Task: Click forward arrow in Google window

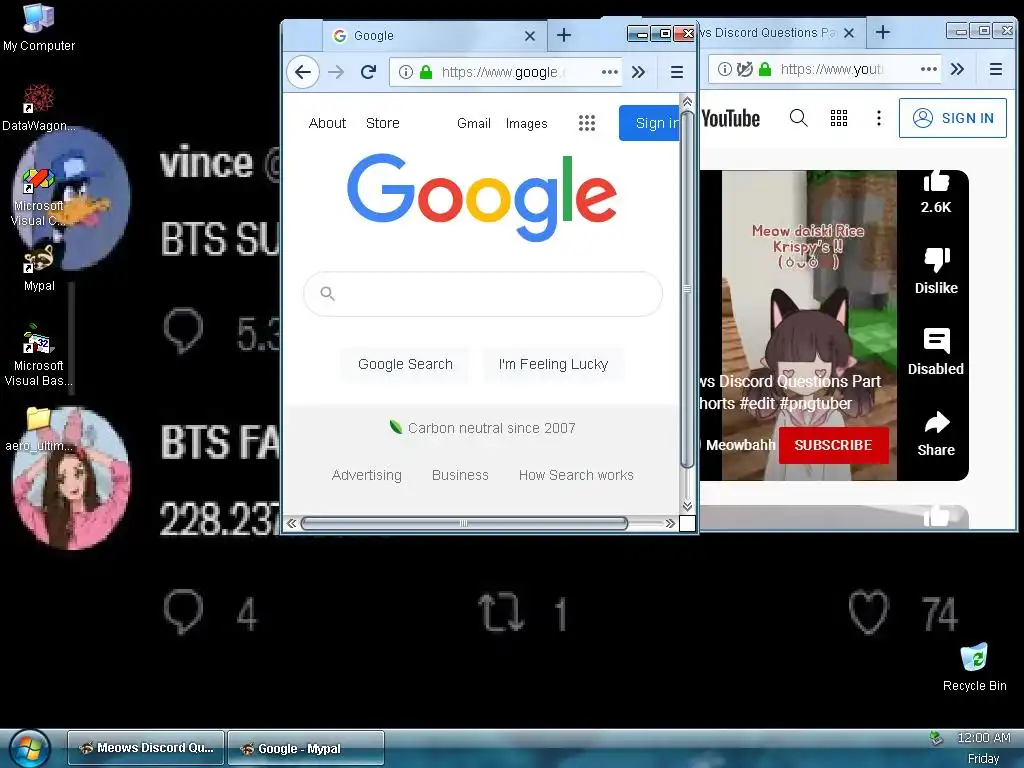Action: [336, 72]
